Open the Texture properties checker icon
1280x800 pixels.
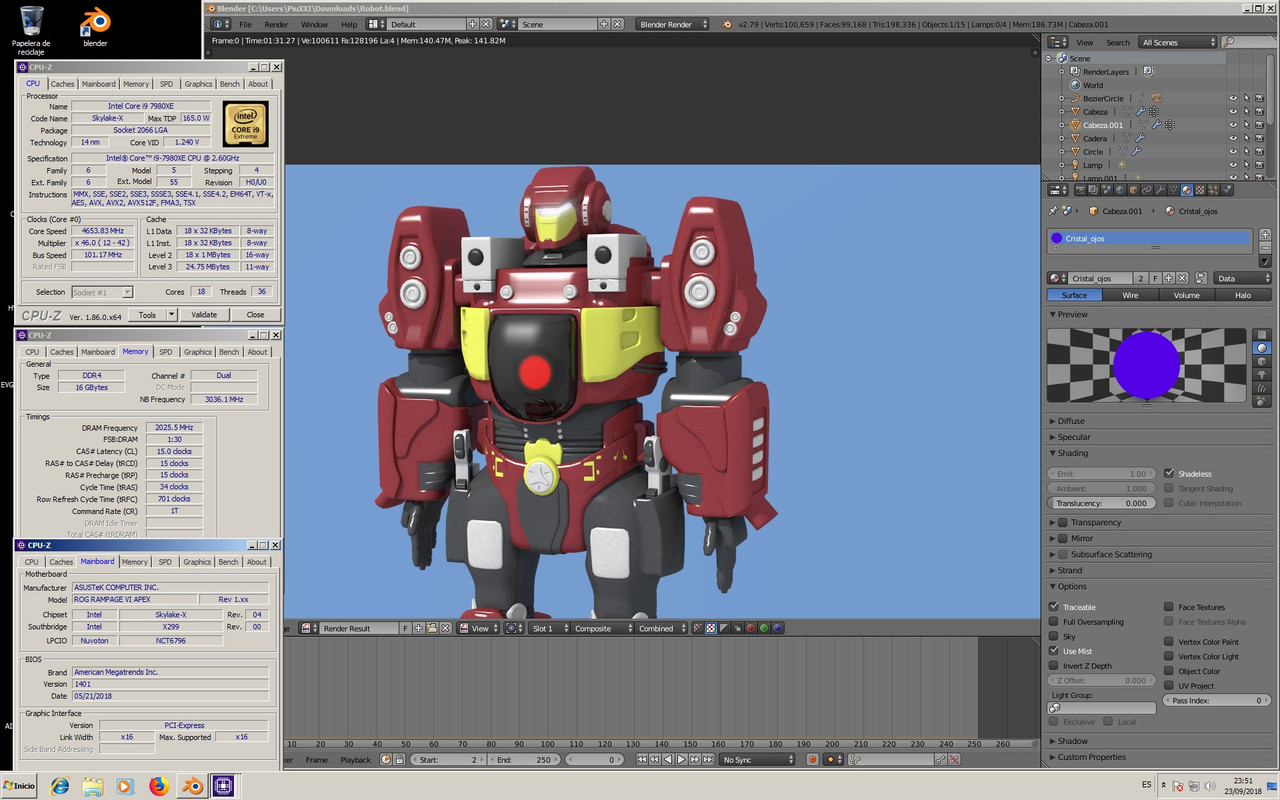[1200, 190]
